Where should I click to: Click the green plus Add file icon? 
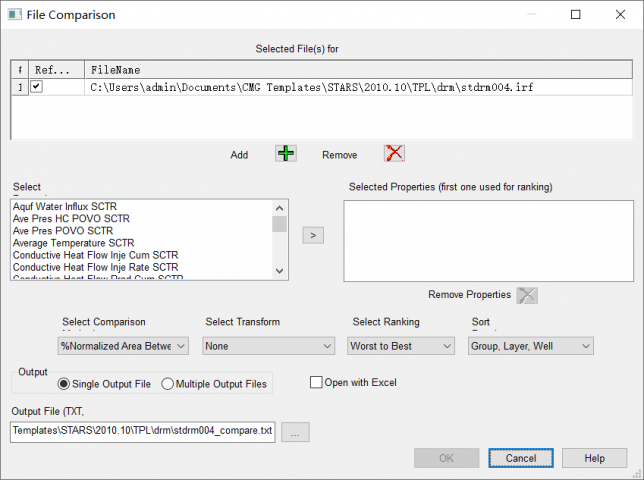click(x=286, y=154)
